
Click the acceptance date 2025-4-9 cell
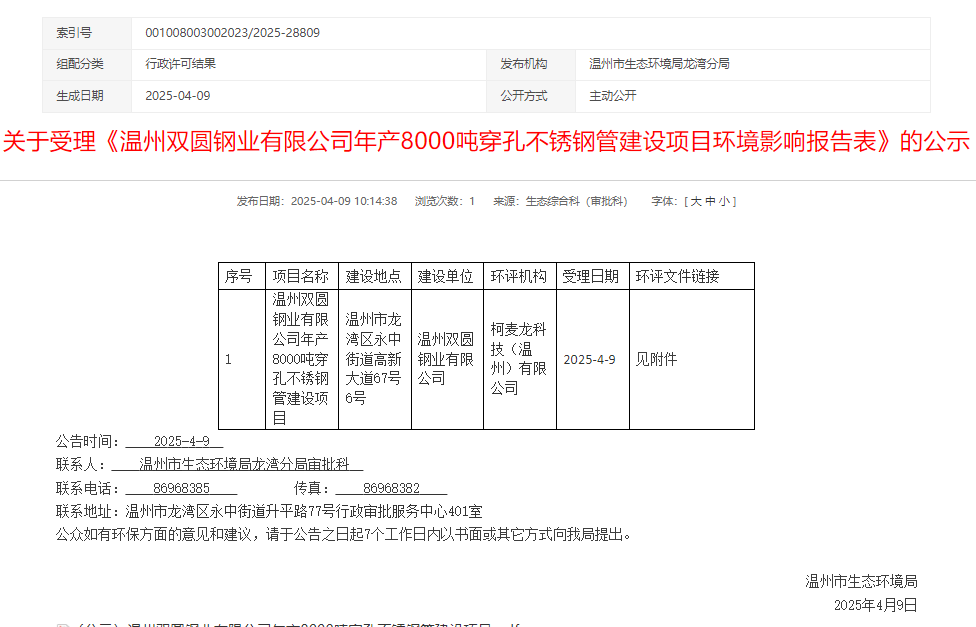(589, 359)
